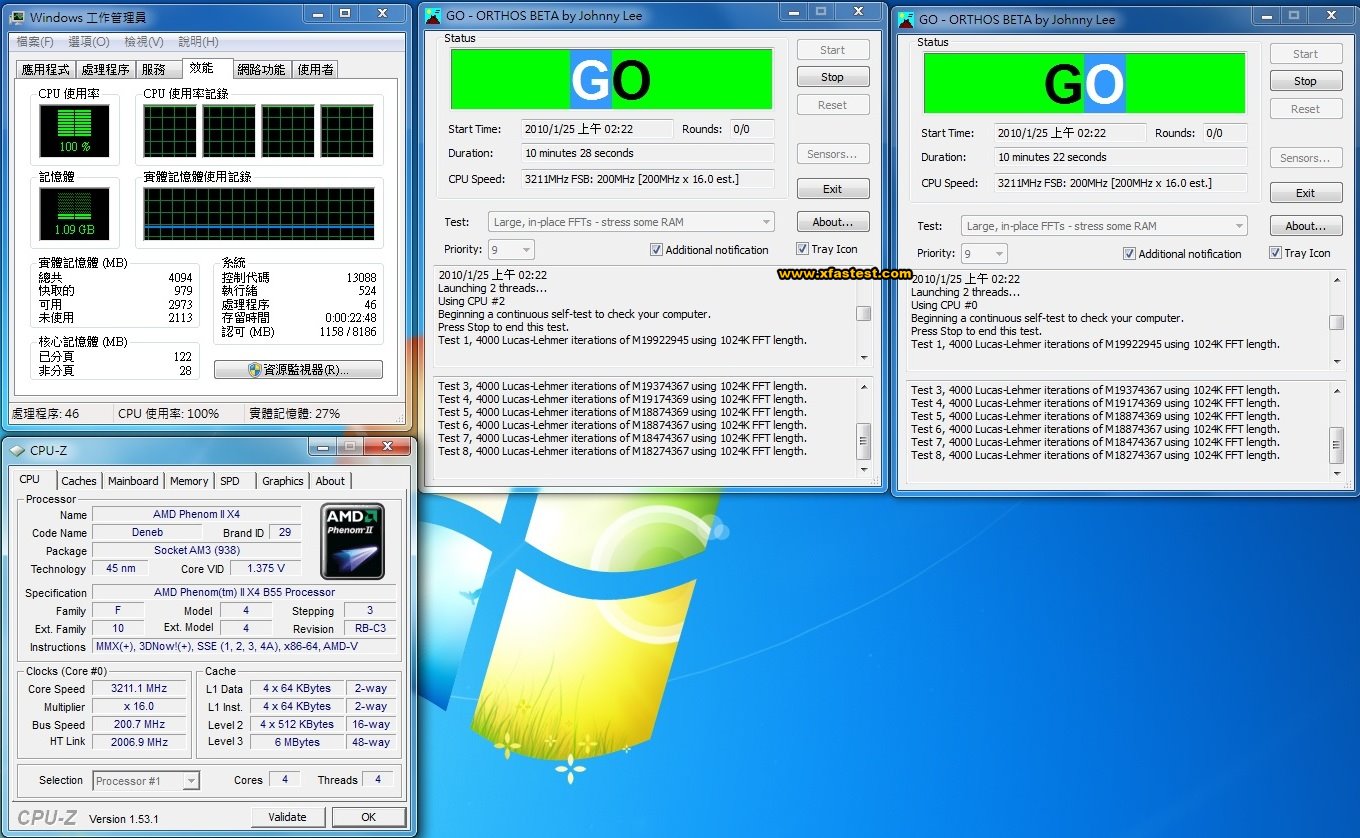Click the Start Time field in left ORTHOS window
The image size is (1360, 838).
pos(597,129)
